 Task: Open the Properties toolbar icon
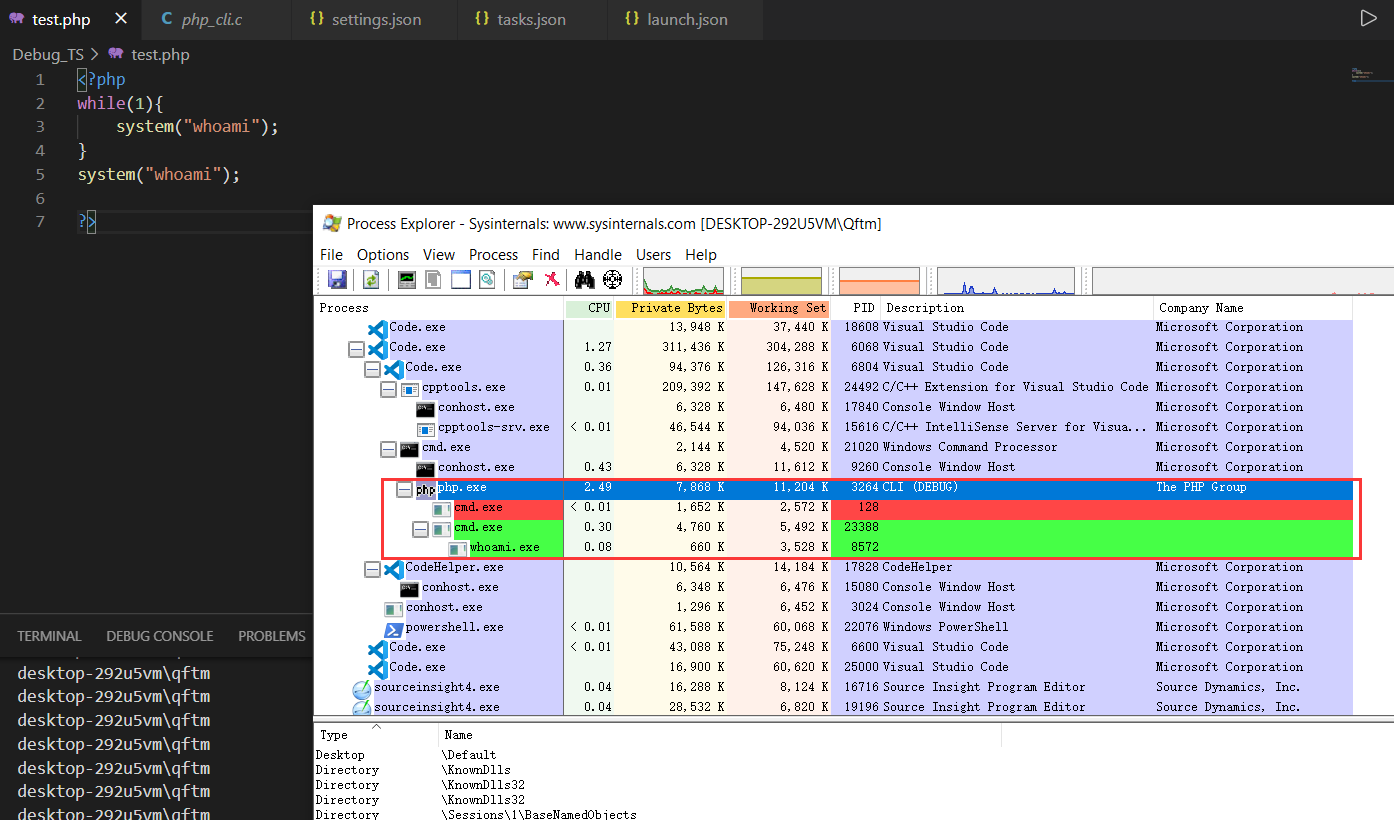point(523,280)
